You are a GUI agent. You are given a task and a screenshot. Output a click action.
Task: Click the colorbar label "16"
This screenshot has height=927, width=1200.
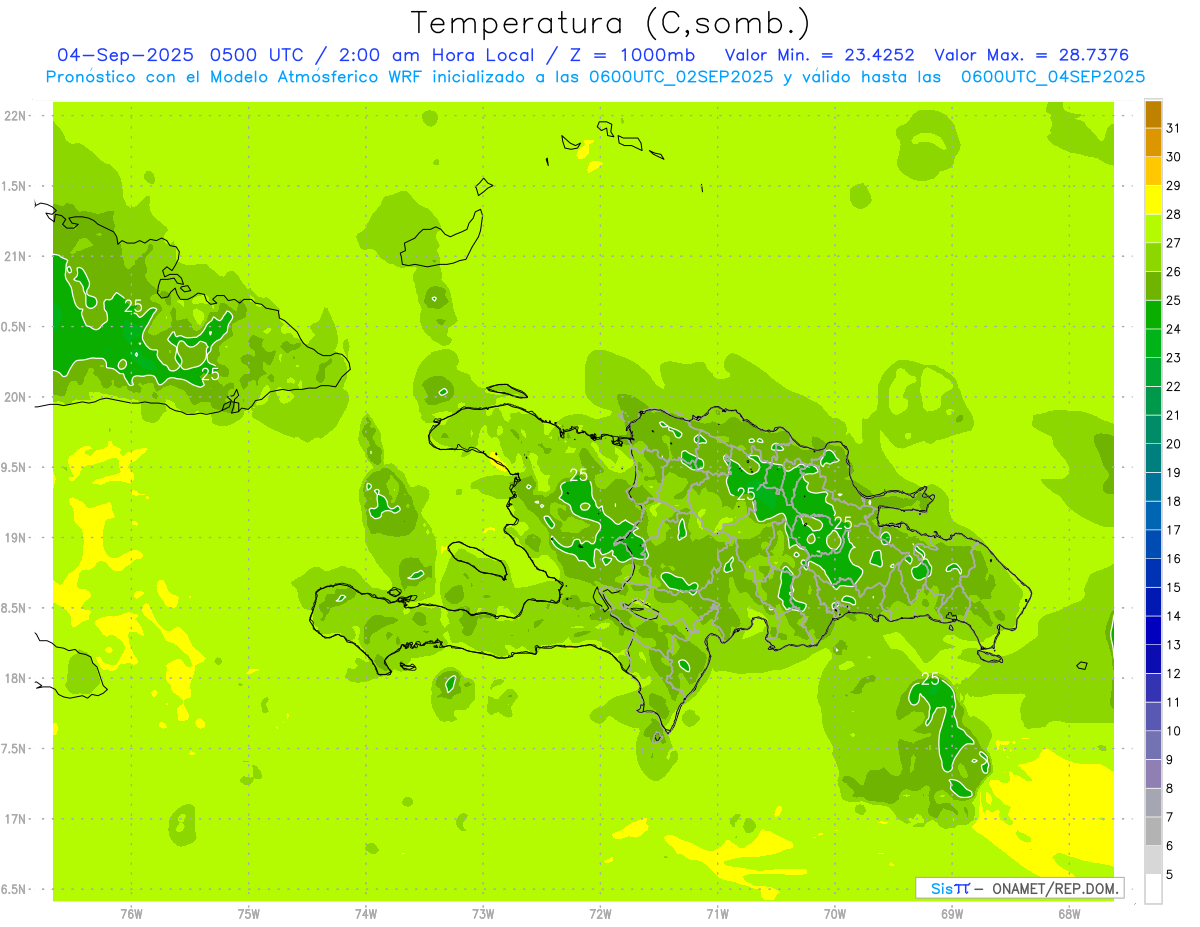[x=1174, y=559]
